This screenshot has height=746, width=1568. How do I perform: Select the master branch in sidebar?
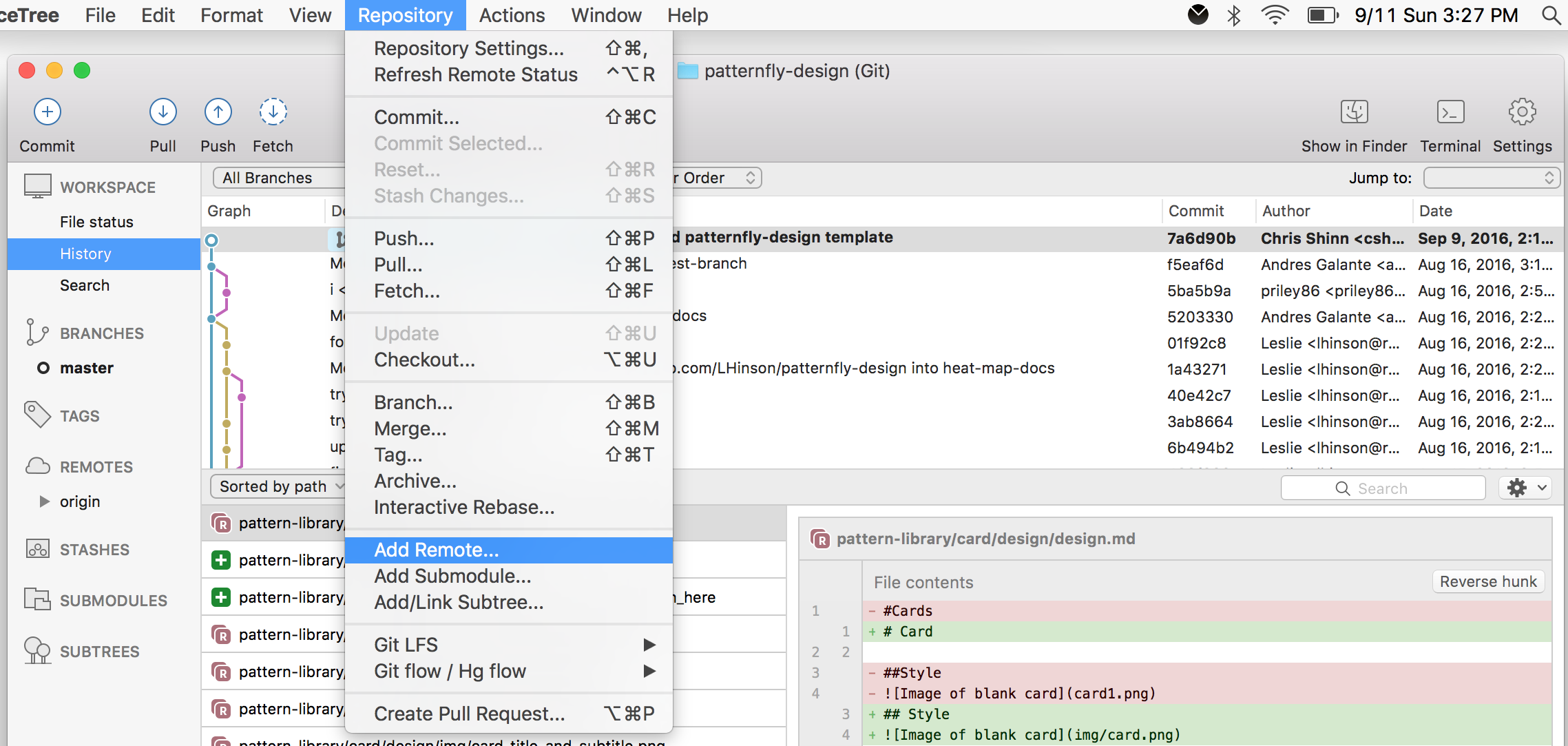coord(88,367)
